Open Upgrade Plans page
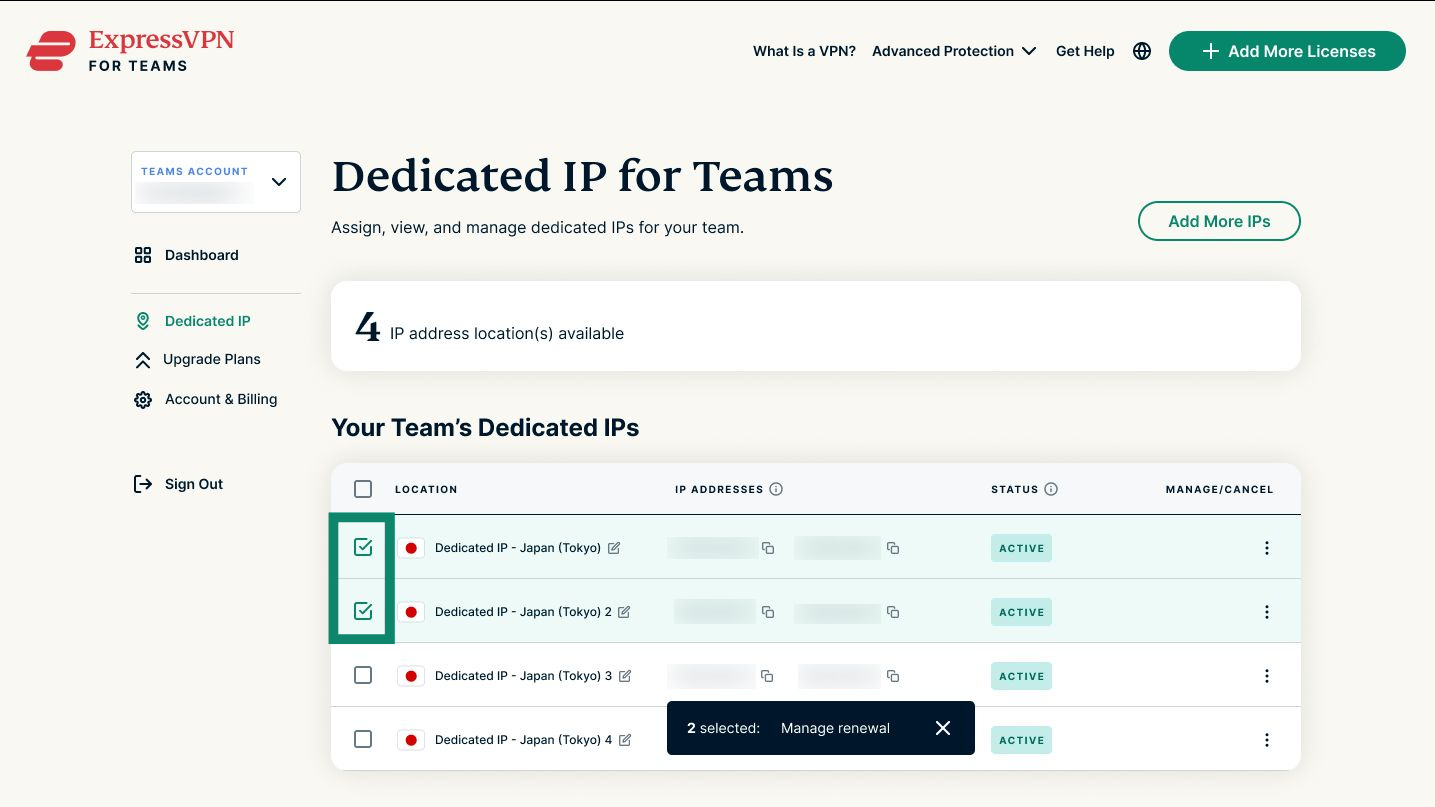This screenshot has width=1435, height=807. tap(211, 359)
